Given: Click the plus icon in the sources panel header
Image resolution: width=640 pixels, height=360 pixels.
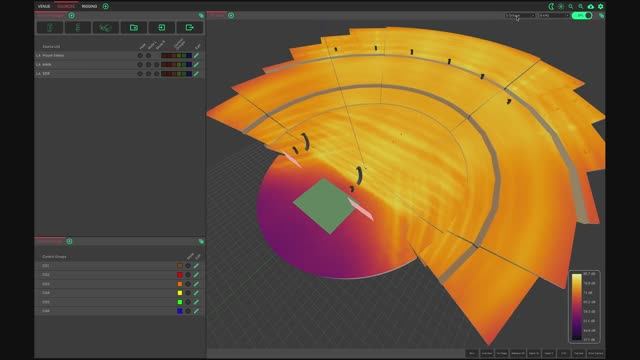Looking at the screenshot, I should coord(72,16).
